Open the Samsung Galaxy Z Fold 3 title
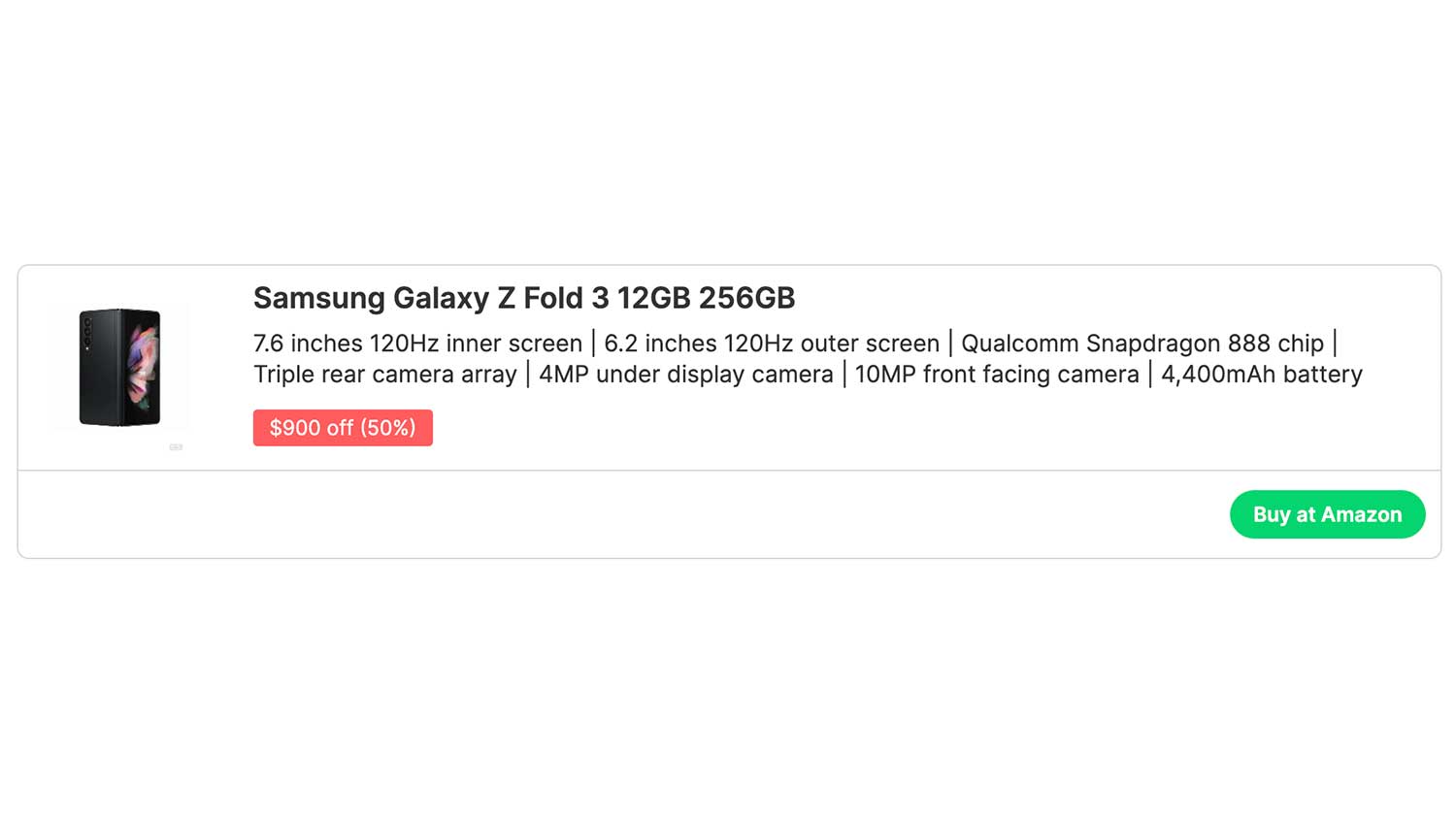This screenshot has height=819, width=1456. tap(523, 298)
